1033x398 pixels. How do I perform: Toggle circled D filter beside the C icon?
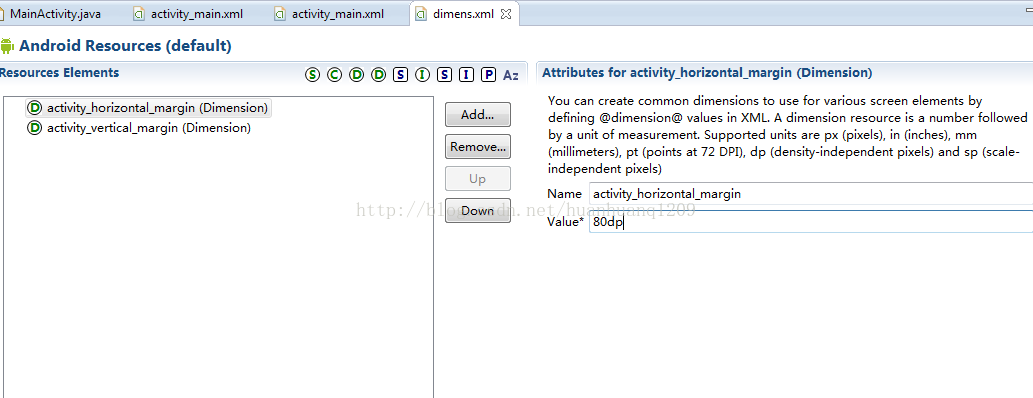pos(356,75)
